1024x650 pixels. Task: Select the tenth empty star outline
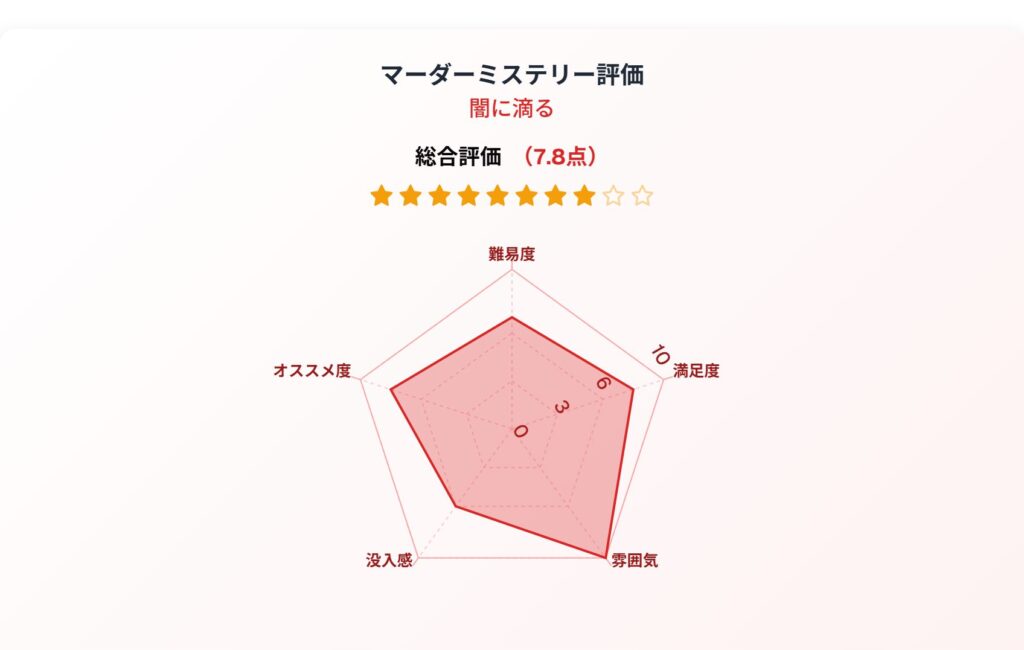[643, 195]
